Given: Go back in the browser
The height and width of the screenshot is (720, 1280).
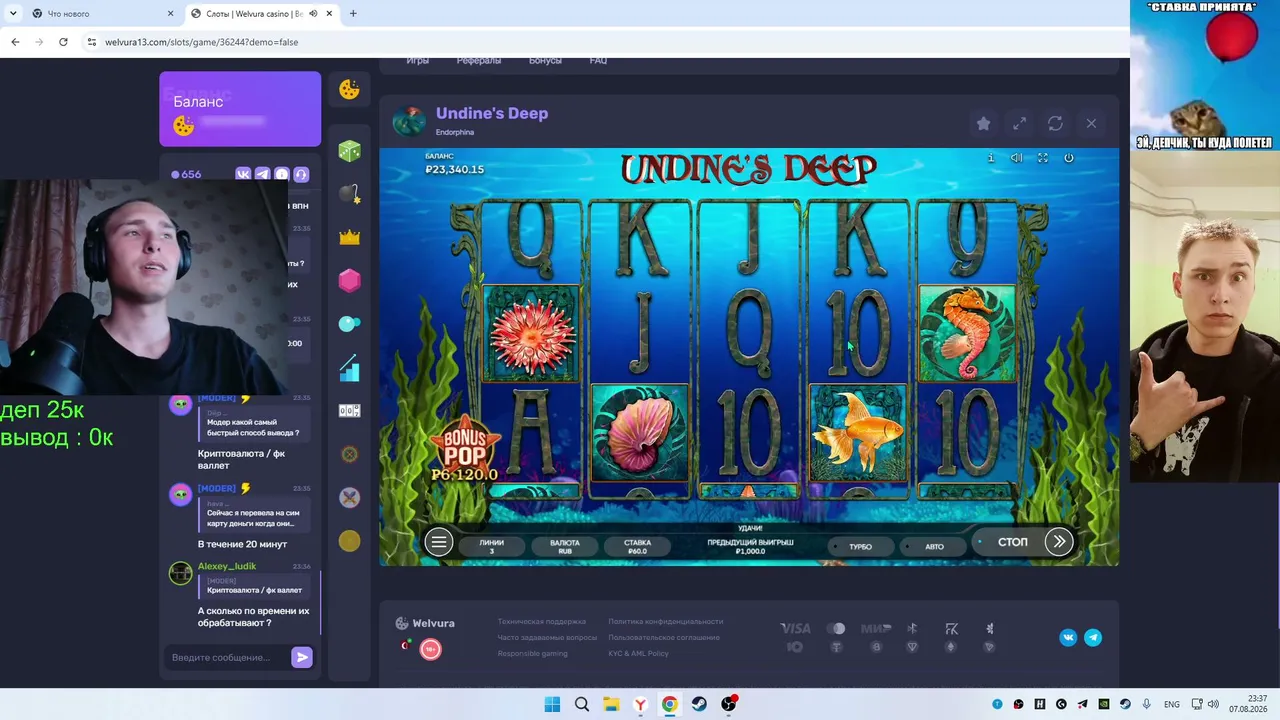Looking at the screenshot, I should 15,42.
